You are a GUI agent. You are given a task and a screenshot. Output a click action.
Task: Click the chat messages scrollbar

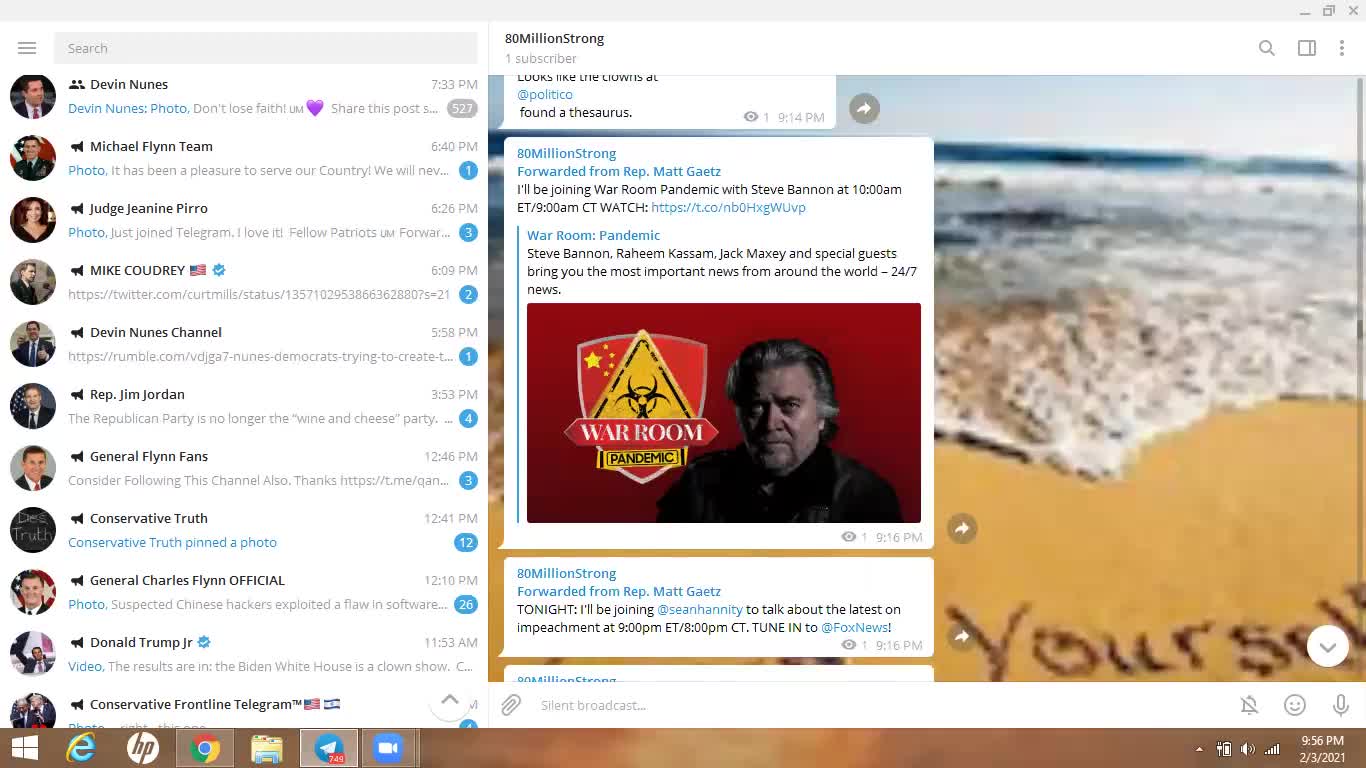coord(1359,205)
